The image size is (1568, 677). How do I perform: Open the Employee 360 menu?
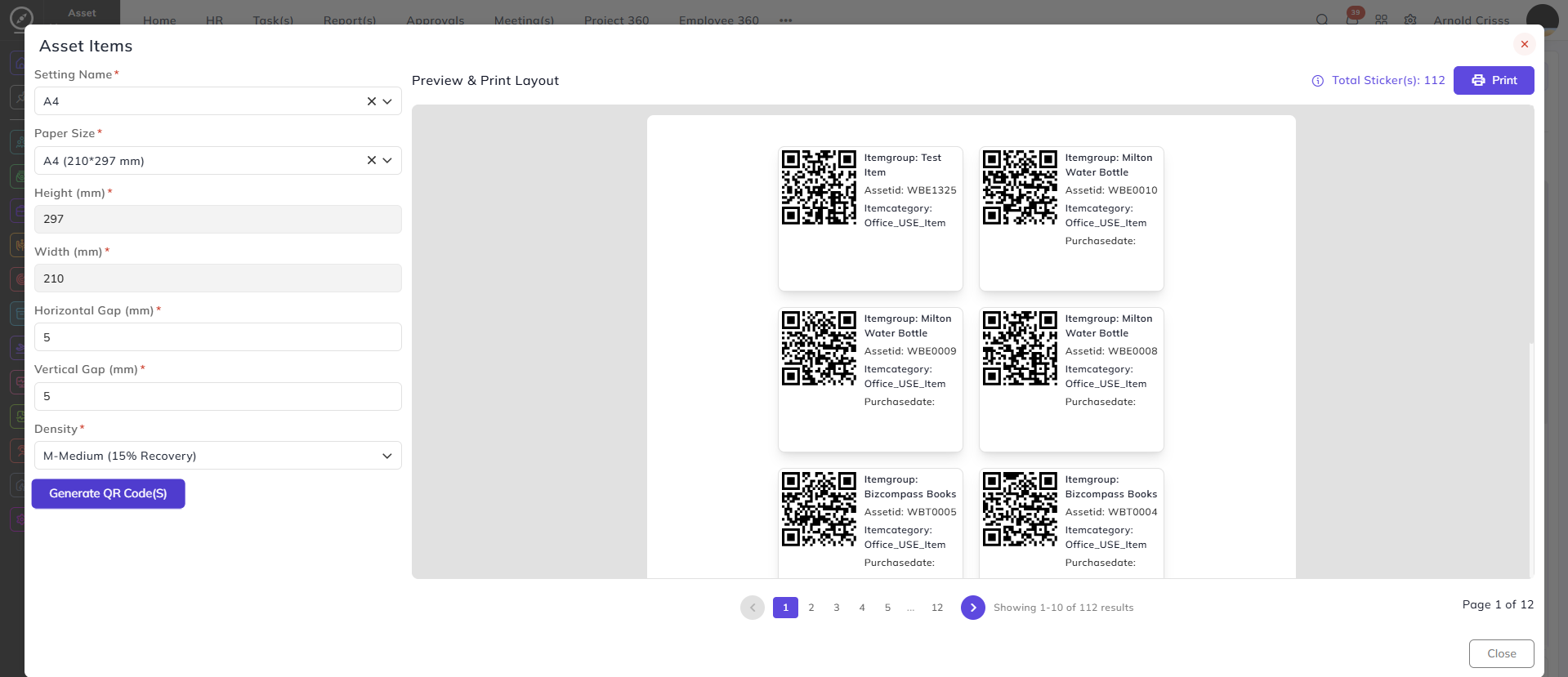click(x=719, y=20)
